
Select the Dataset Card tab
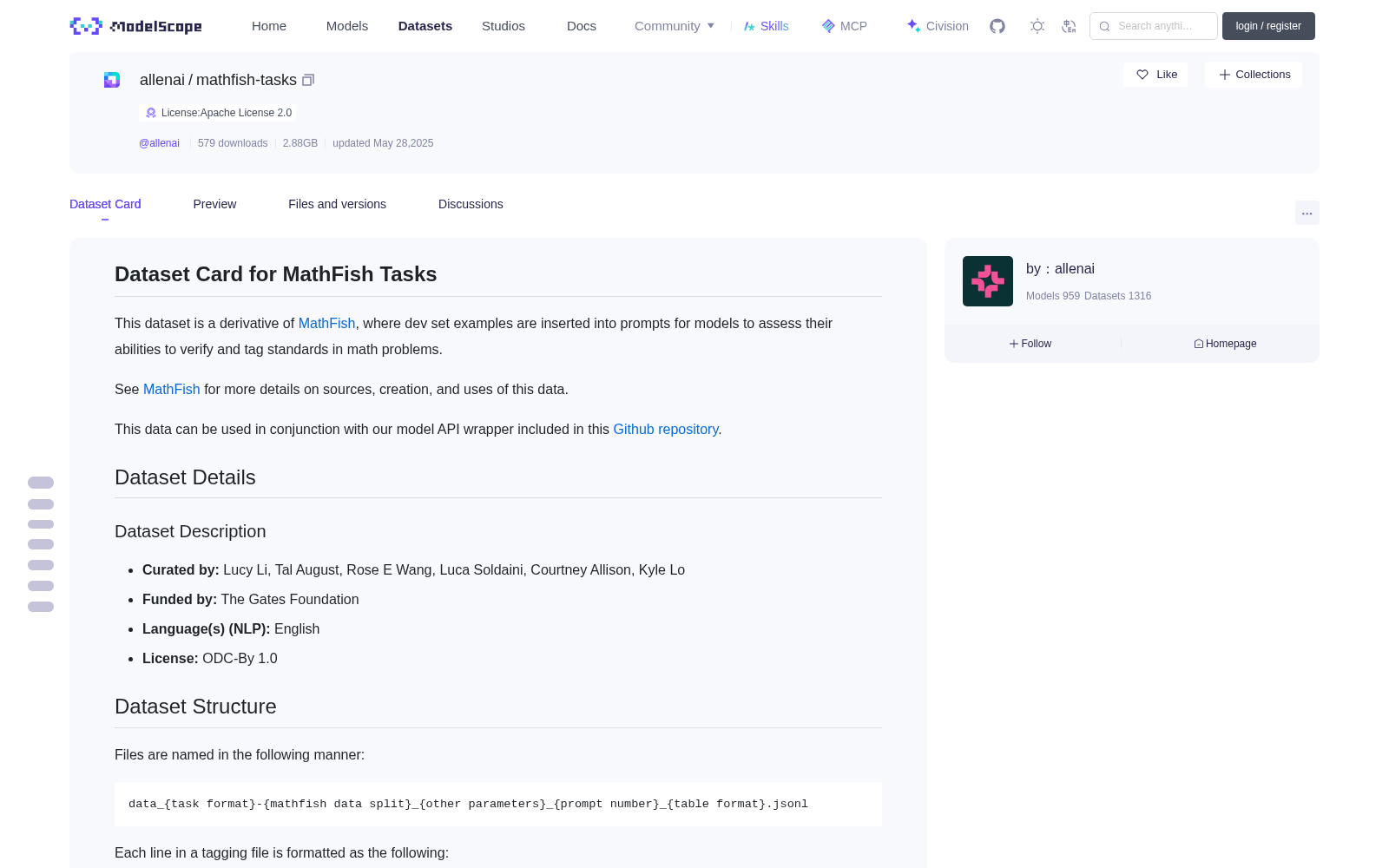105,204
